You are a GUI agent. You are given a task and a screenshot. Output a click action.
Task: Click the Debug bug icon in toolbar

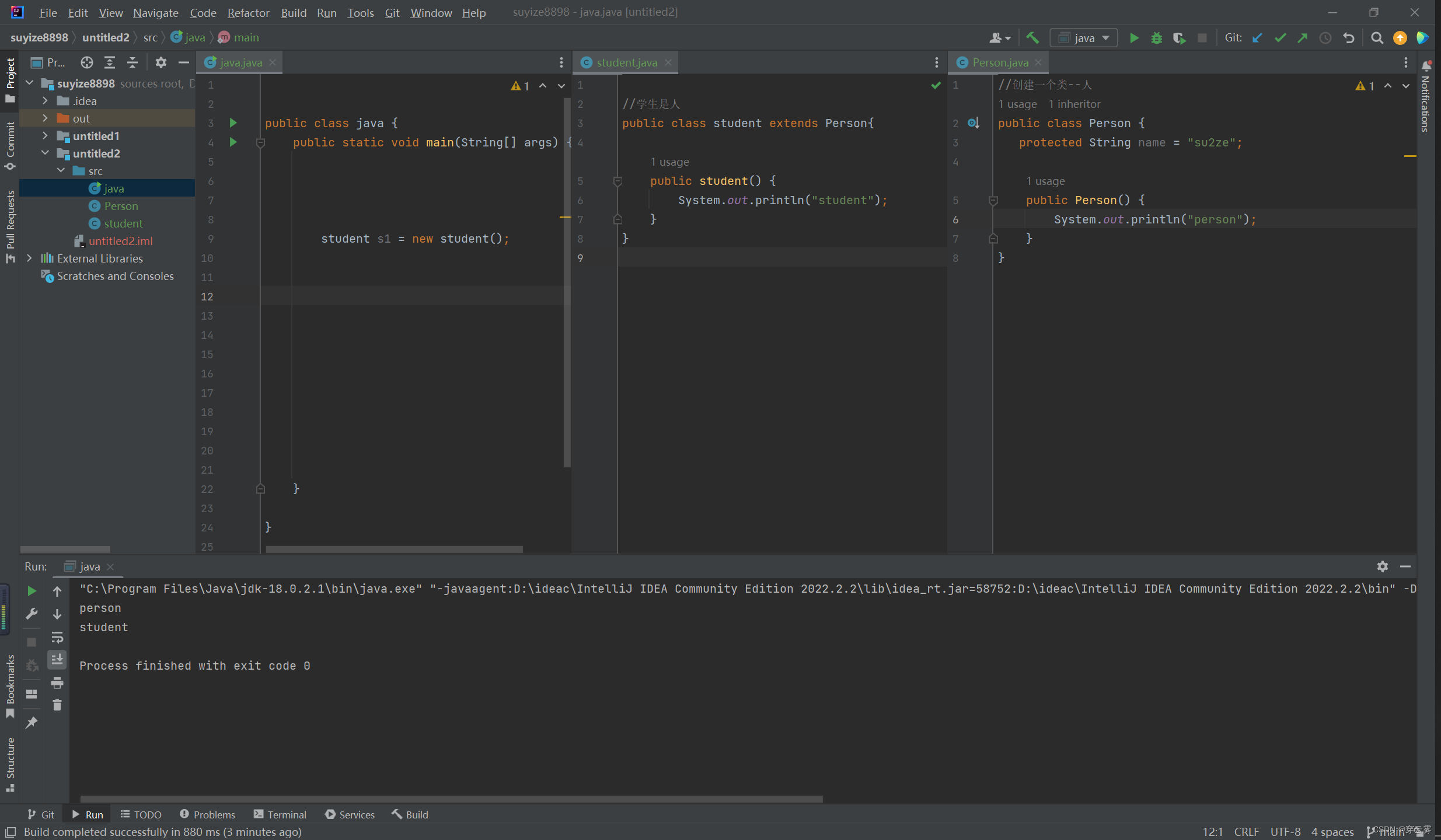point(1156,38)
